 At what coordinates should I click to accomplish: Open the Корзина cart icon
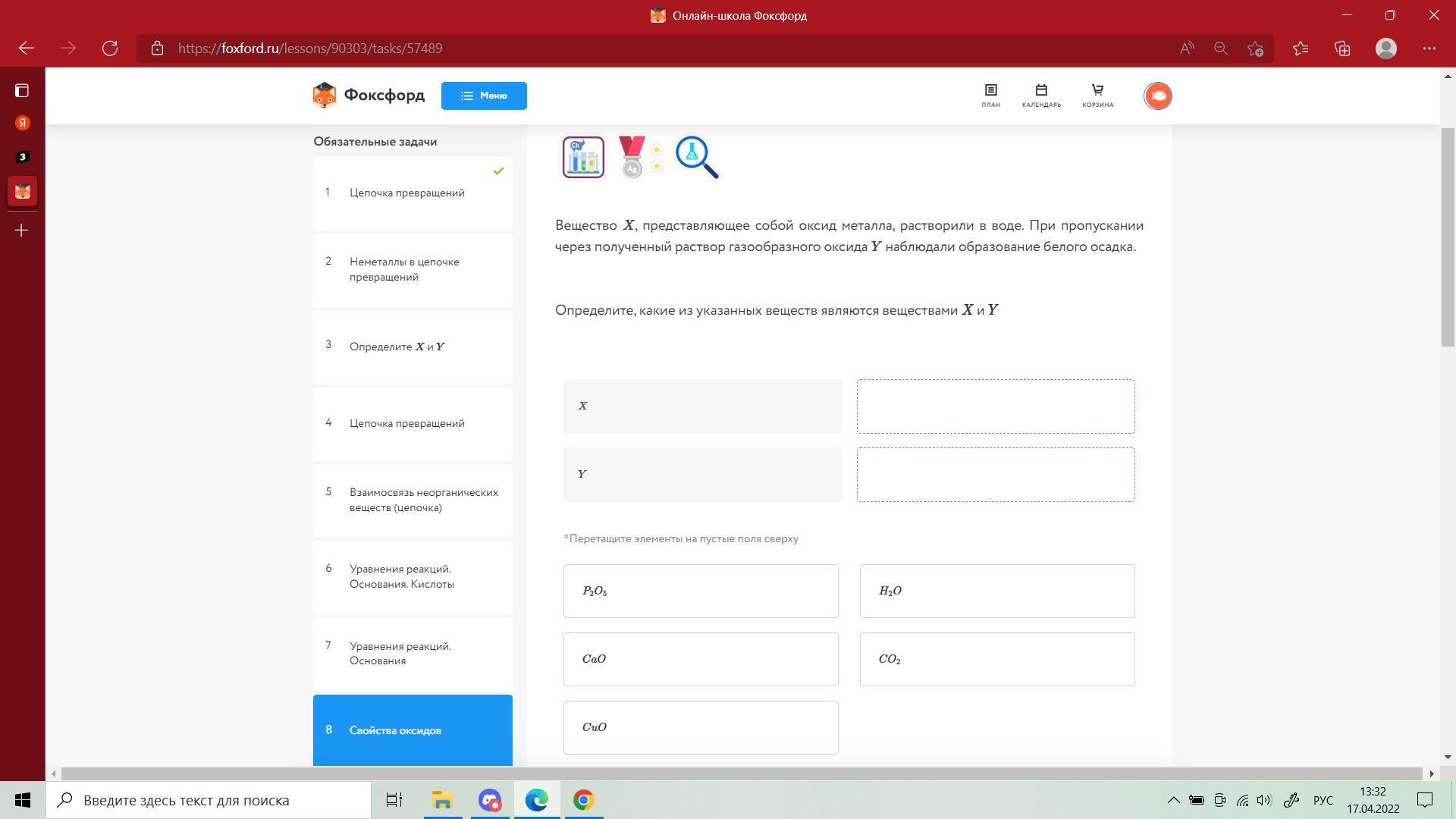[1097, 96]
